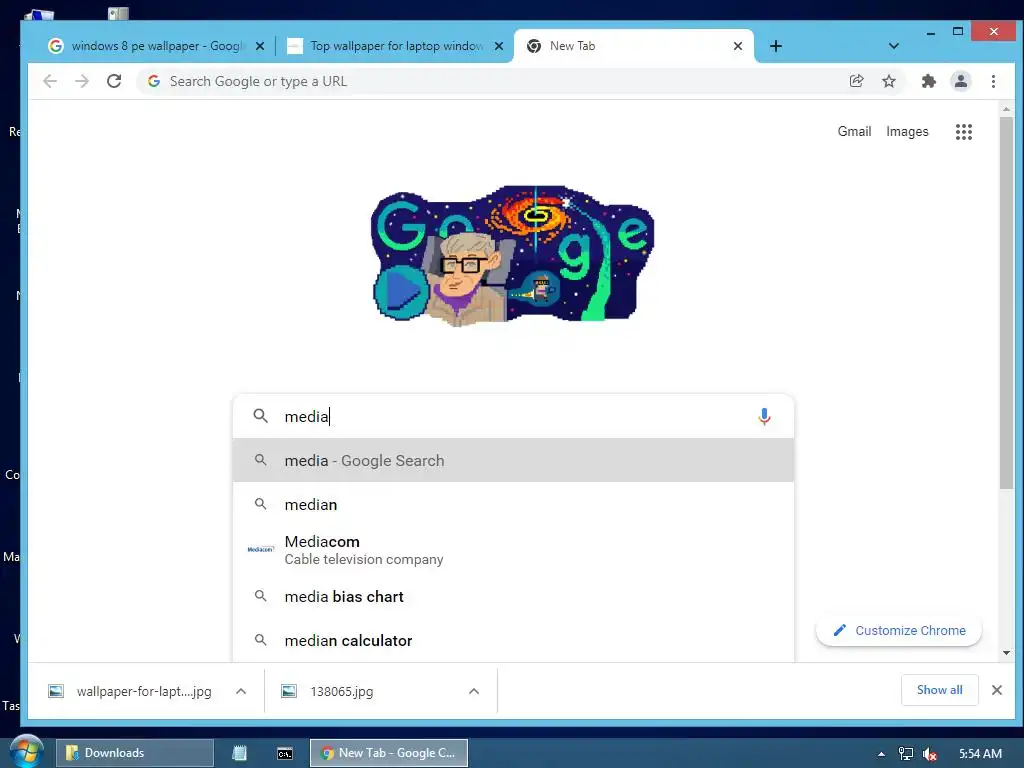Open the Chrome three-dot menu
The height and width of the screenshot is (768, 1024).
993,81
